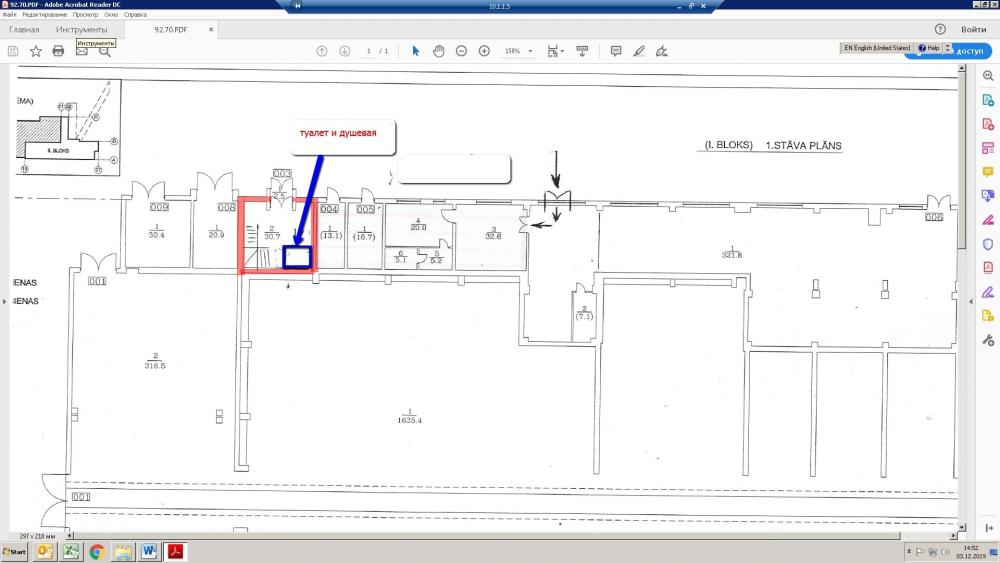The image size is (1000, 563).
Task: Open the Protect shield tool in sidebar
Action: coord(988,244)
